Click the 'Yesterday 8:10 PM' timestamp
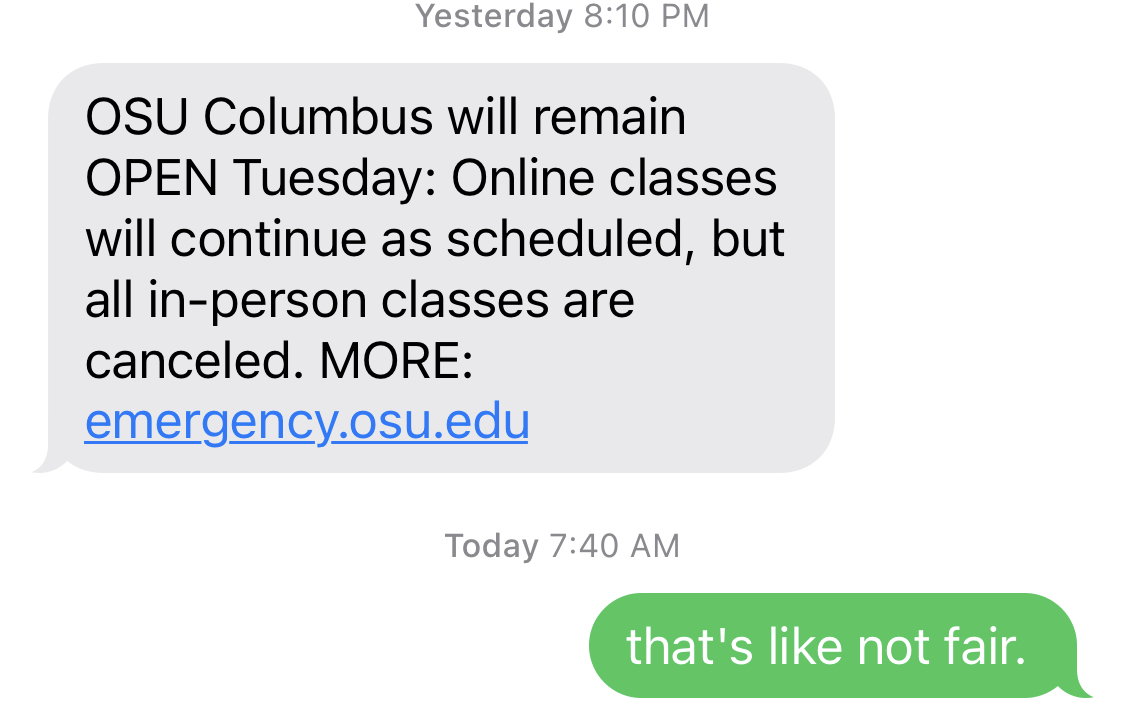Image resolution: width=1125 pixels, height=725 pixels. tap(562, 16)
